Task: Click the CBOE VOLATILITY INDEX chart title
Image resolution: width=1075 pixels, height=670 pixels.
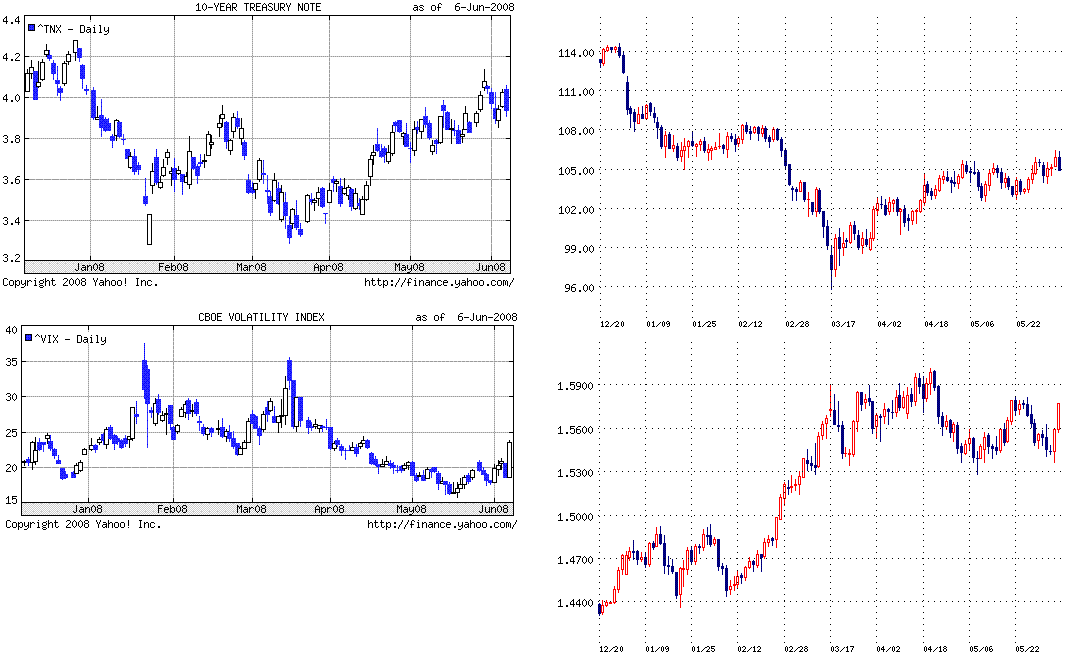Action: [262, 318]
